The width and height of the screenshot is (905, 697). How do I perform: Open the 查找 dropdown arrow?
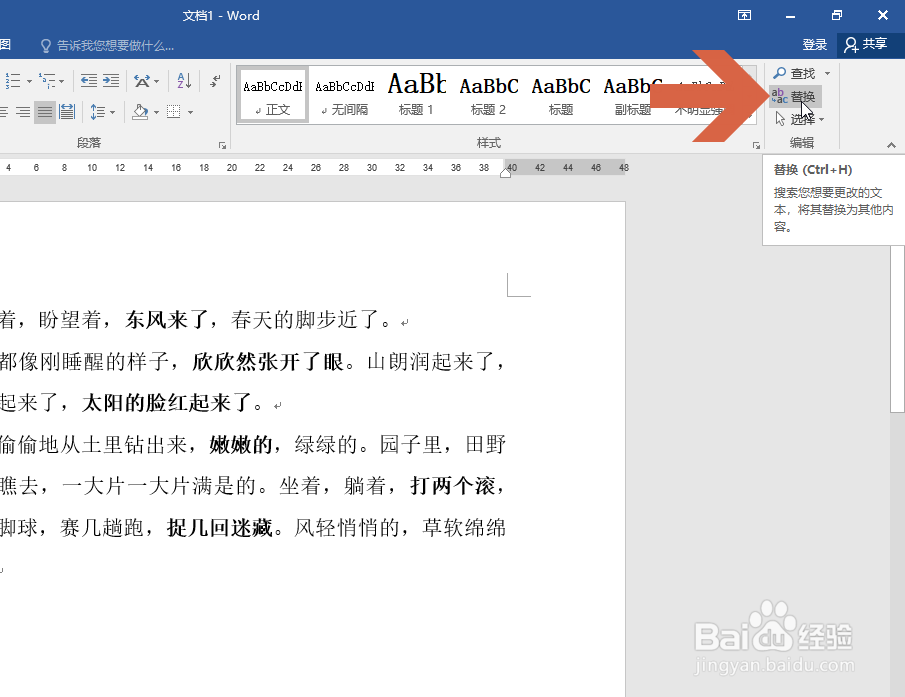point(827,73)
